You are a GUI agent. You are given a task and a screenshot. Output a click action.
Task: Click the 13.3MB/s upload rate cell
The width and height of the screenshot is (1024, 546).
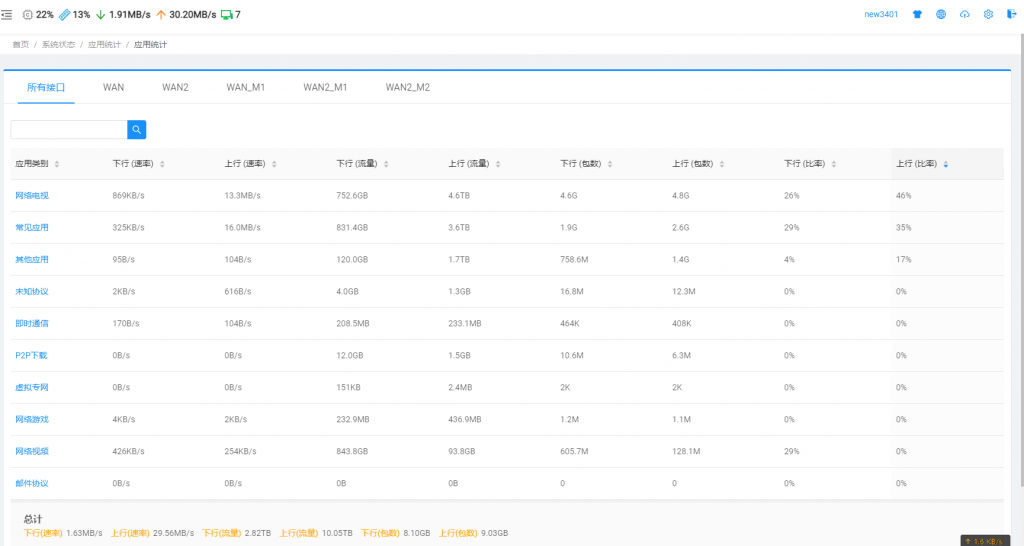click(242, 196)
